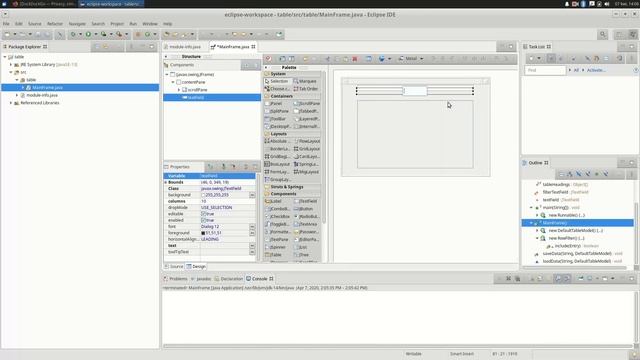640x360 pixels.
Task: Click the Search magnifier icon at top right
Action: pyautogui.click(x=602, y=34)
